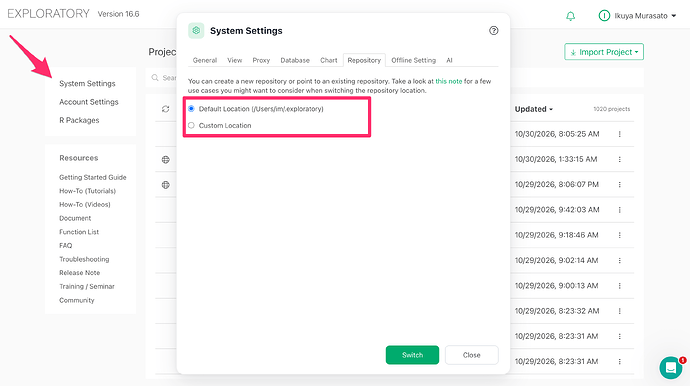Viewport: 690px width, 386px height.
Task: Switch to the General tab
Action: [205, 60]
